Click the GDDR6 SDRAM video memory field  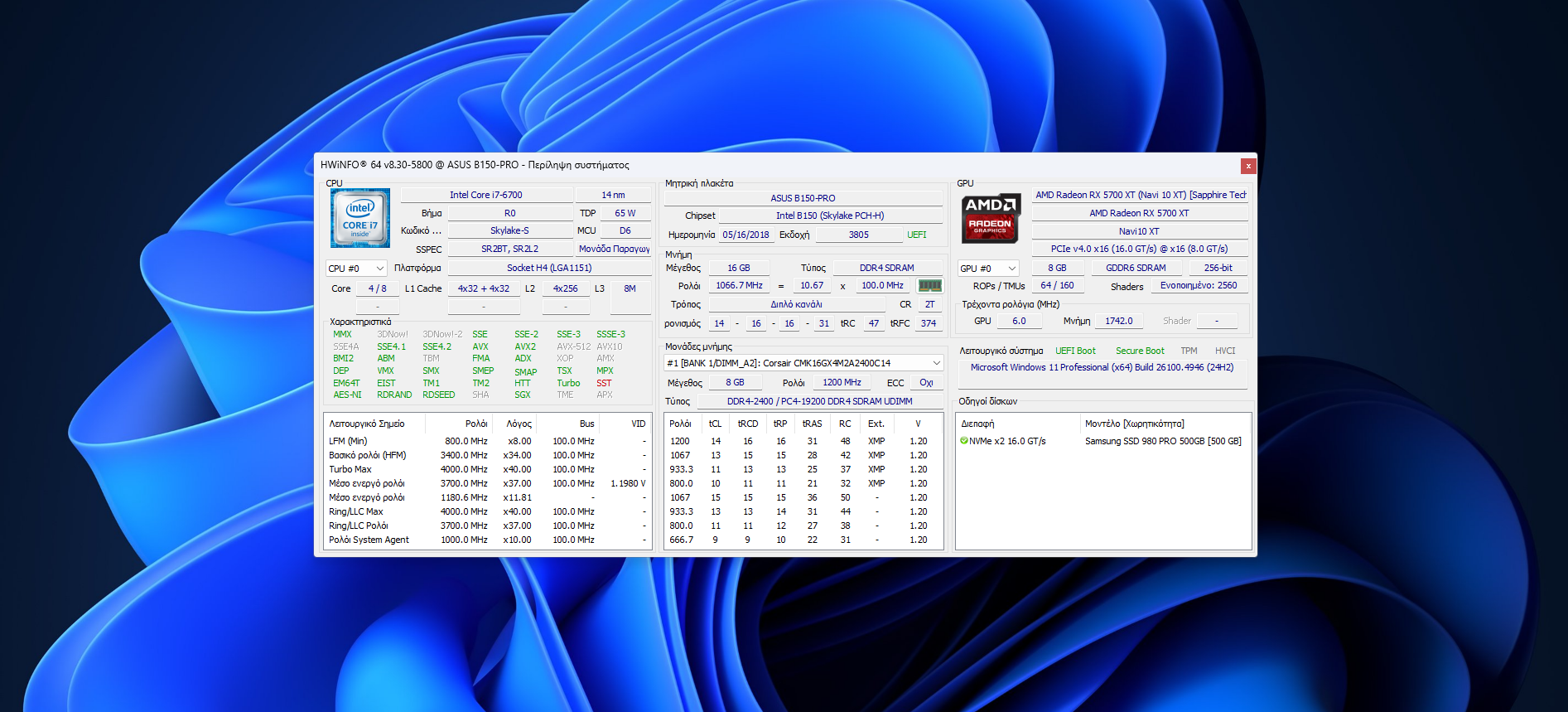coord(1136,268)
